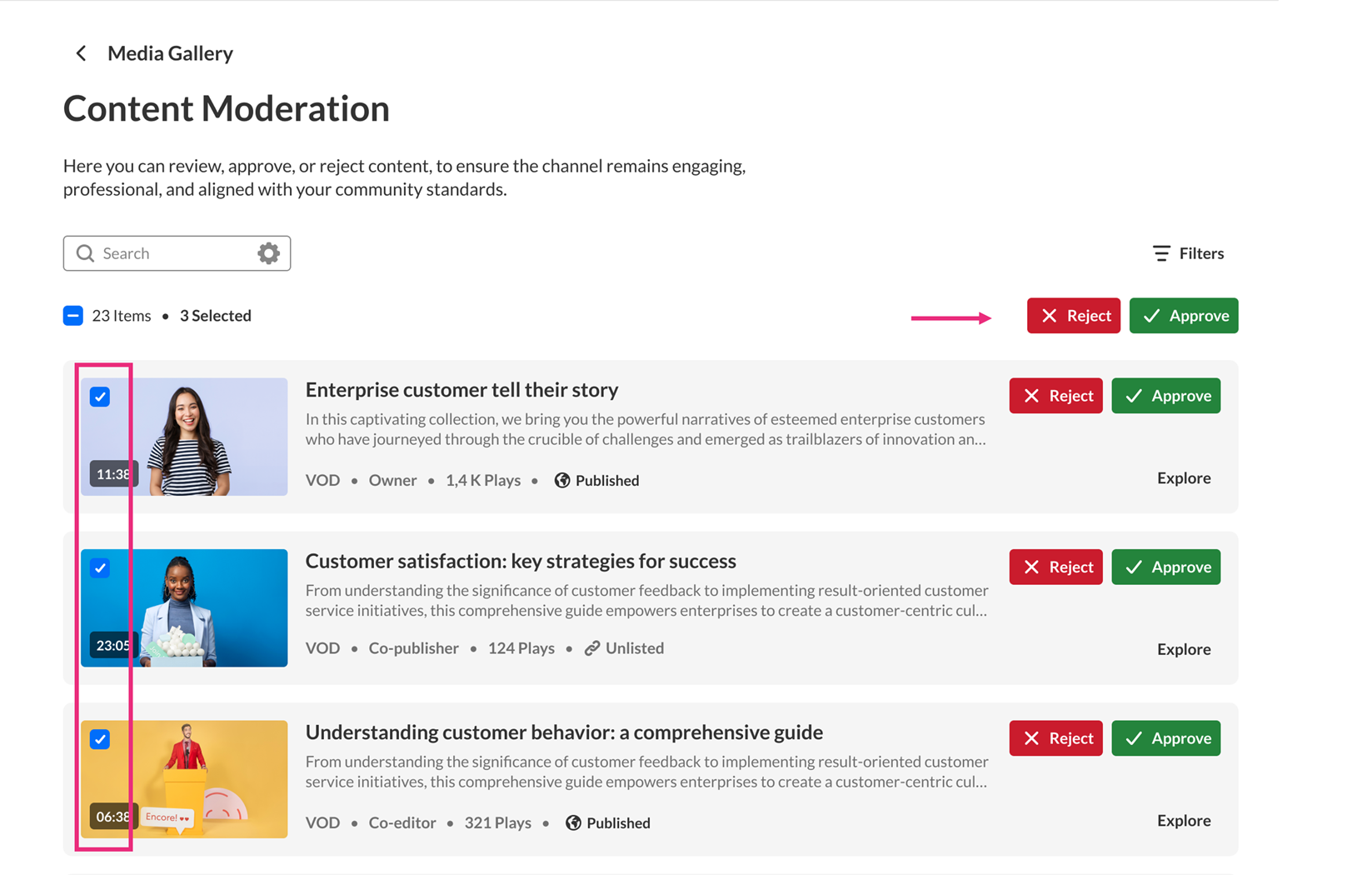Click Published globe icon on Enterprise entry

[562, 480]
